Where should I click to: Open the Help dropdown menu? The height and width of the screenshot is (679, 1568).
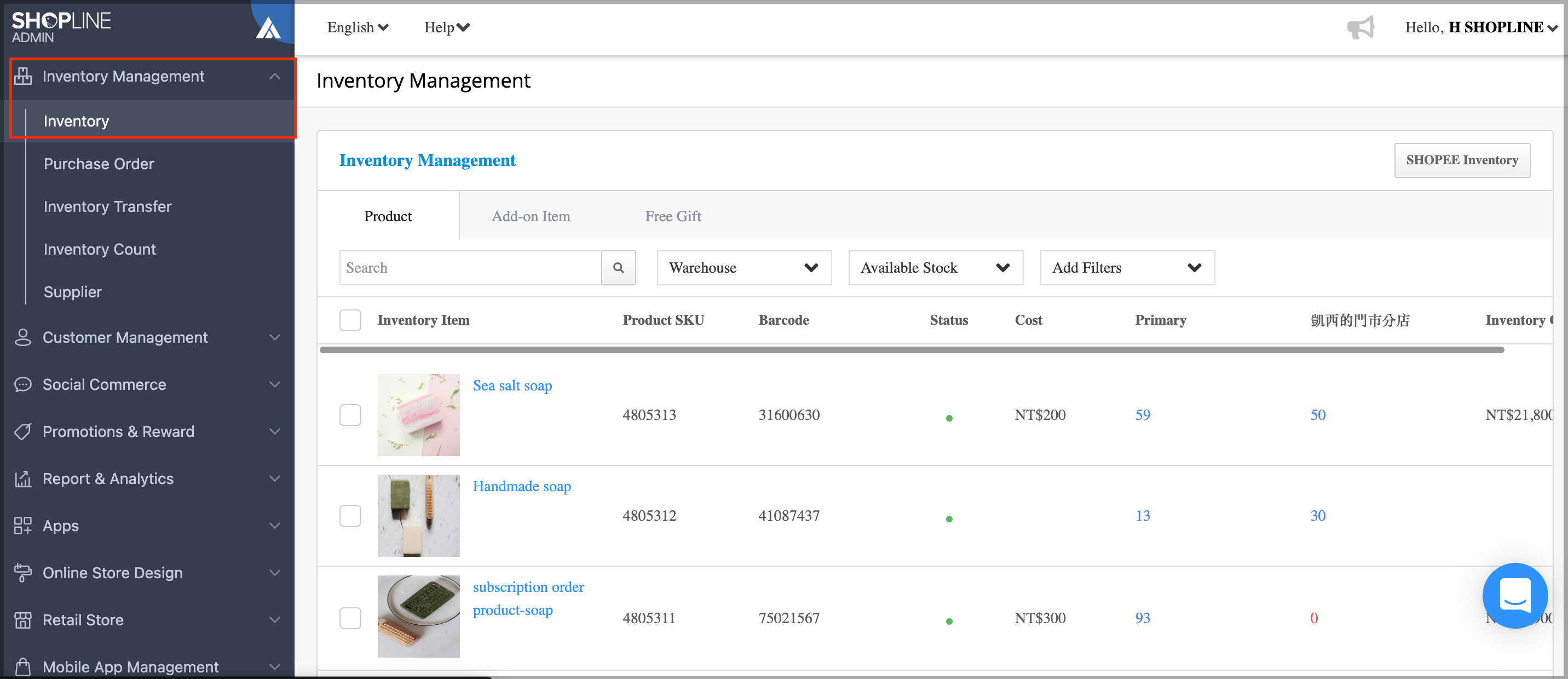(447, 27)
